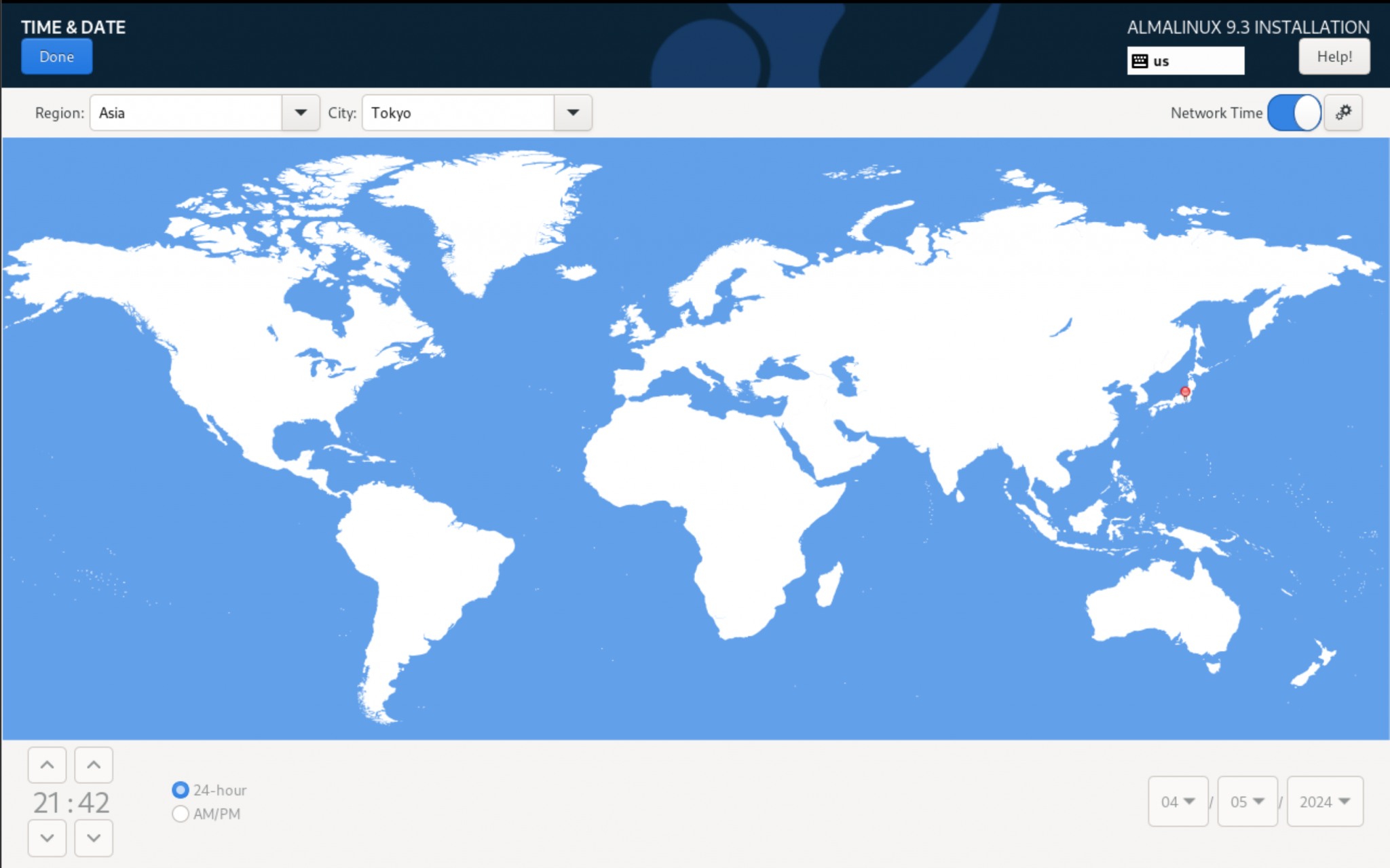Click the TIME & DATE heading
This screenshot has height=868, width=1390.
[x=73, y=27]
